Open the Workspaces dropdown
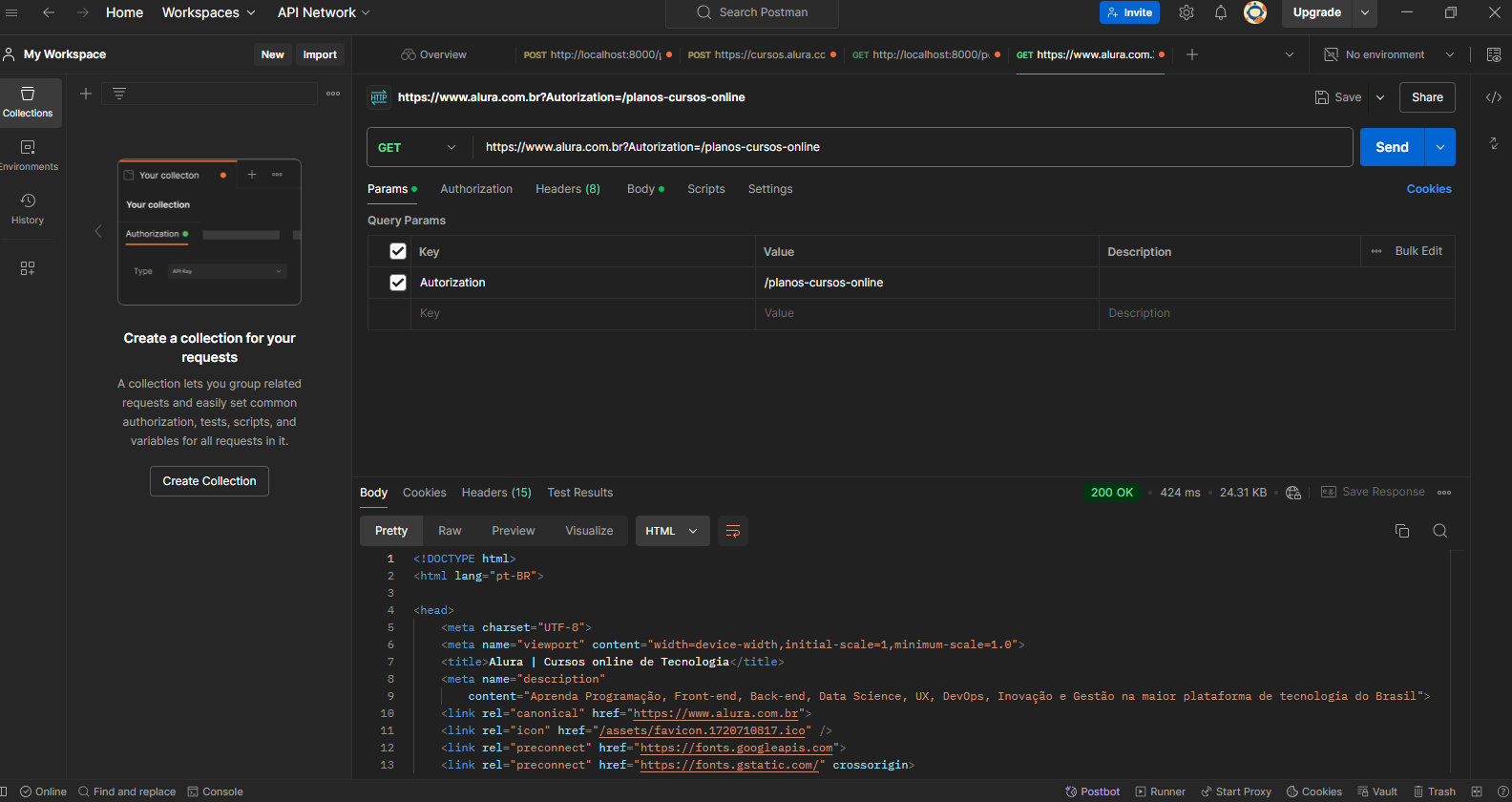The image size is (1512, 802). [x=209, y=12]
